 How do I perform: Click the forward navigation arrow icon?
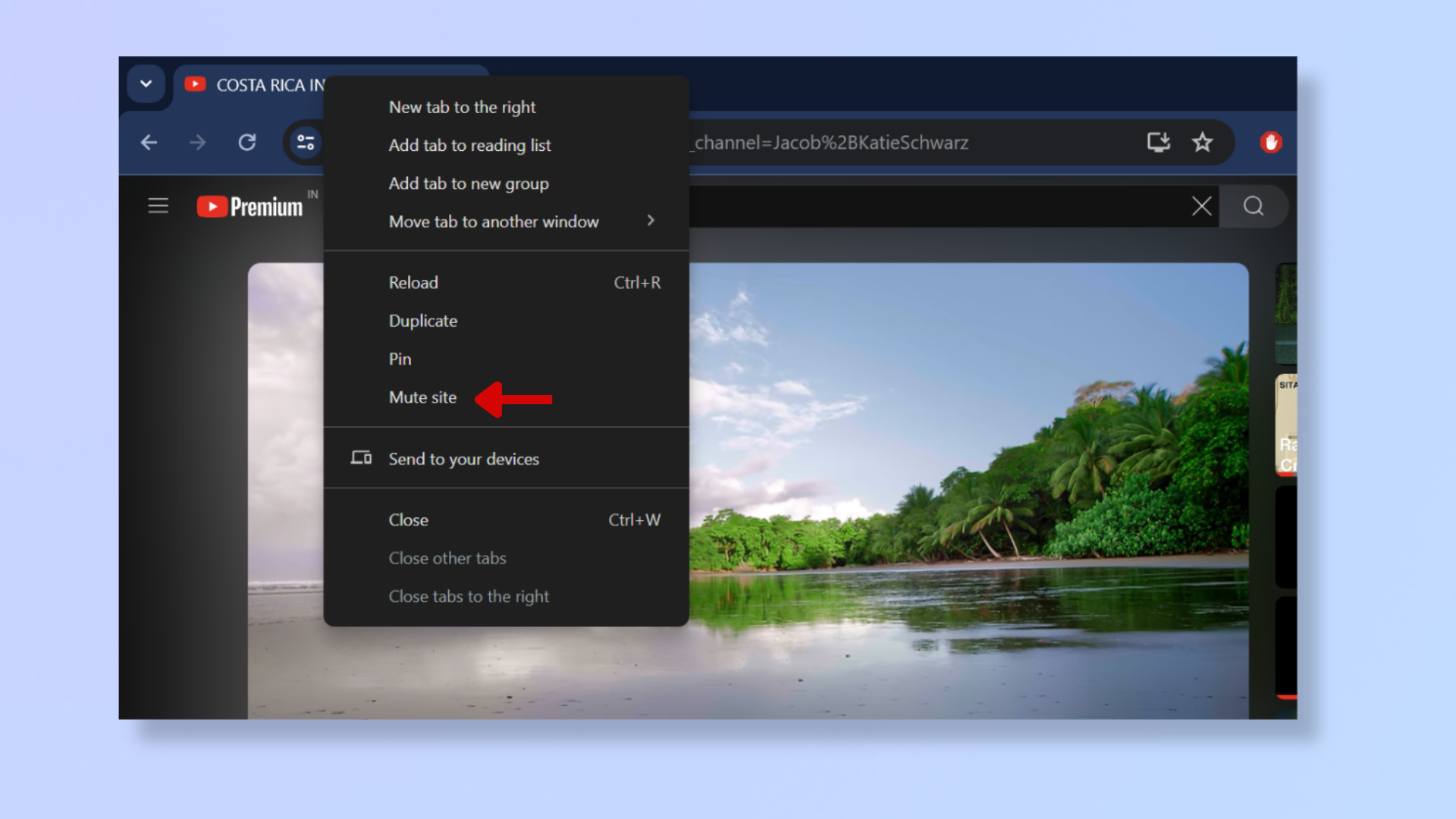click(197, 142)
